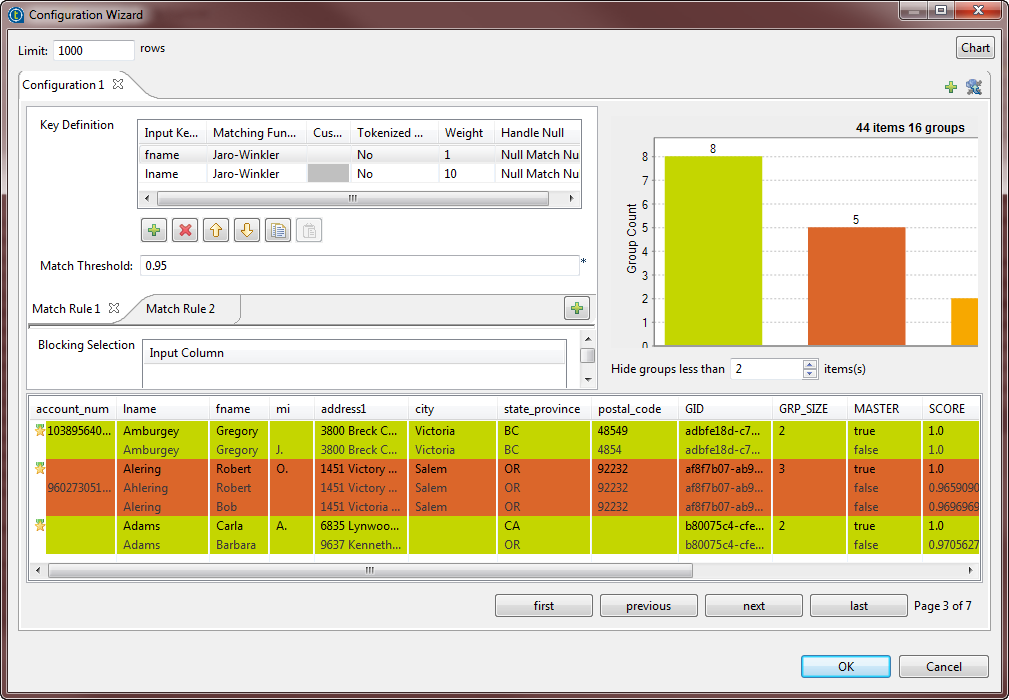This screenshot has width=1009, height=700.
Task: Delete the selected key definition row
Action: pos(184,231)
